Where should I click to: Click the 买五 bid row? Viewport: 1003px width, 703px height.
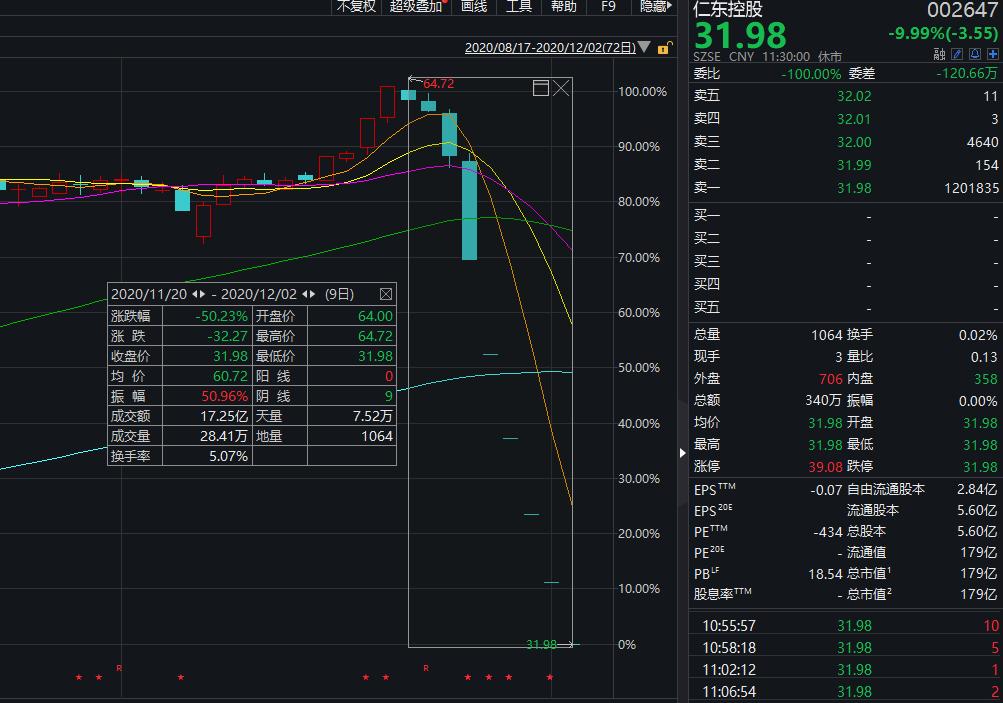(x=846, y=308)
